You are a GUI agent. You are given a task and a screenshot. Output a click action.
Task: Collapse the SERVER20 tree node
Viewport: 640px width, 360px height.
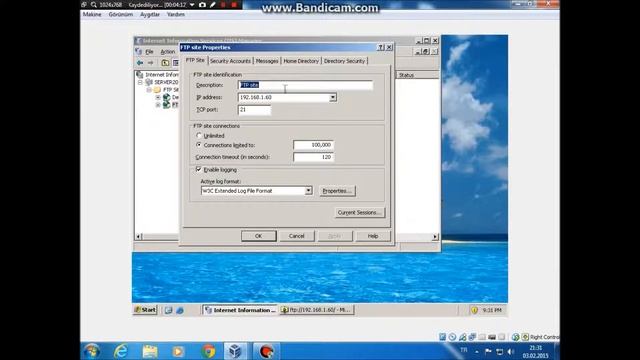point(140,82)
